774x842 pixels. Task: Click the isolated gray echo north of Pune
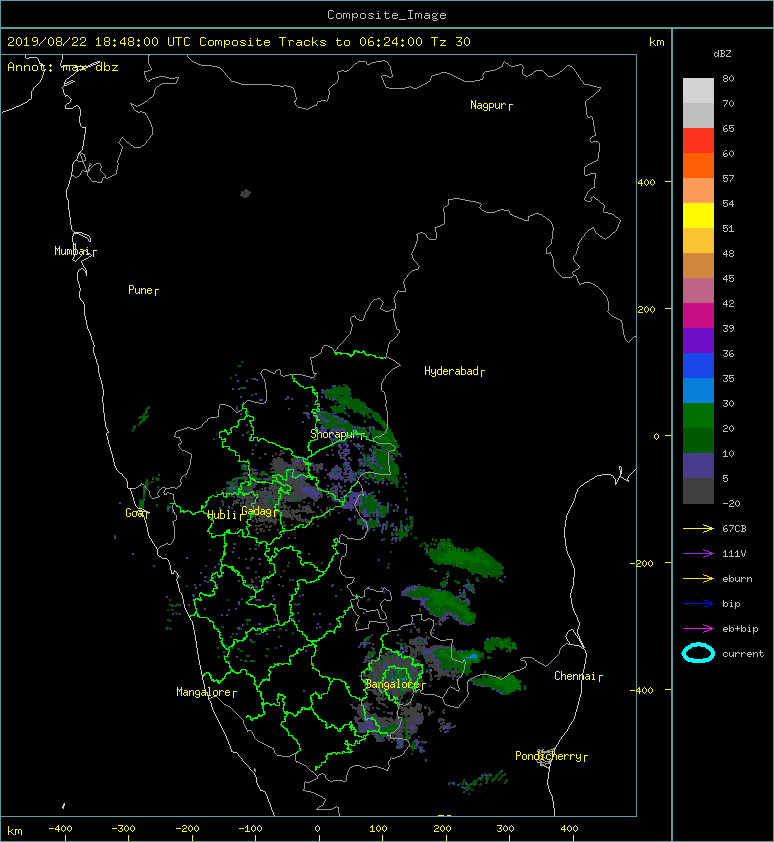245,193
